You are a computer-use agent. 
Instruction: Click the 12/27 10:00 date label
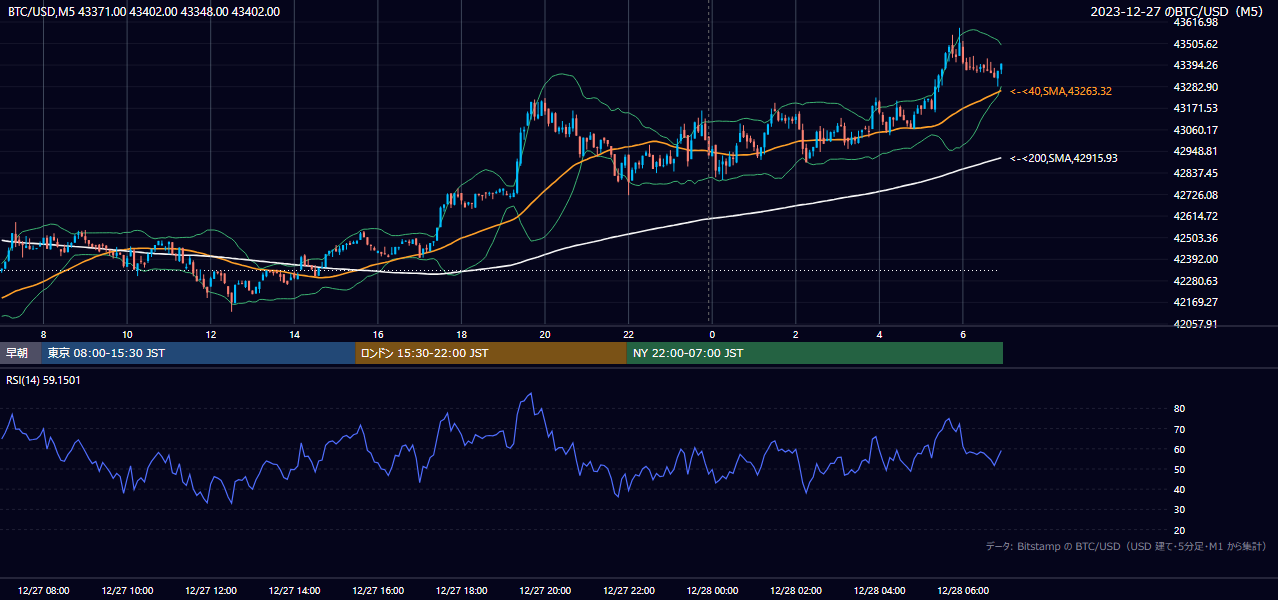coord(127,591)
